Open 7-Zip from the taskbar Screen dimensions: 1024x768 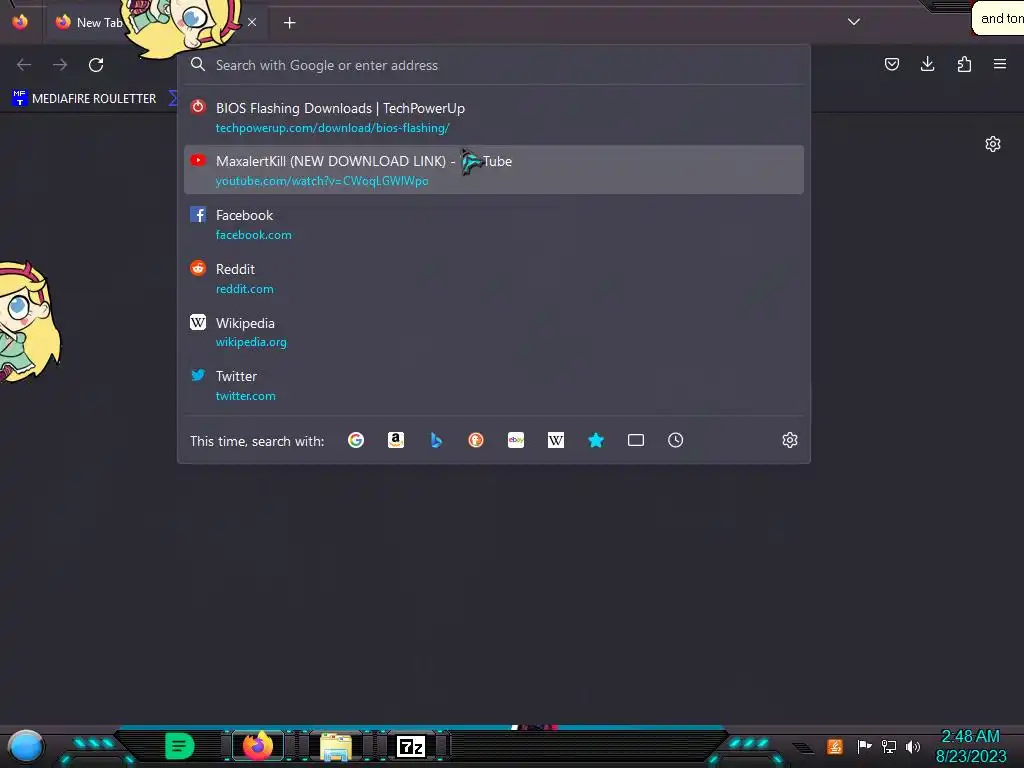point(411,746)
